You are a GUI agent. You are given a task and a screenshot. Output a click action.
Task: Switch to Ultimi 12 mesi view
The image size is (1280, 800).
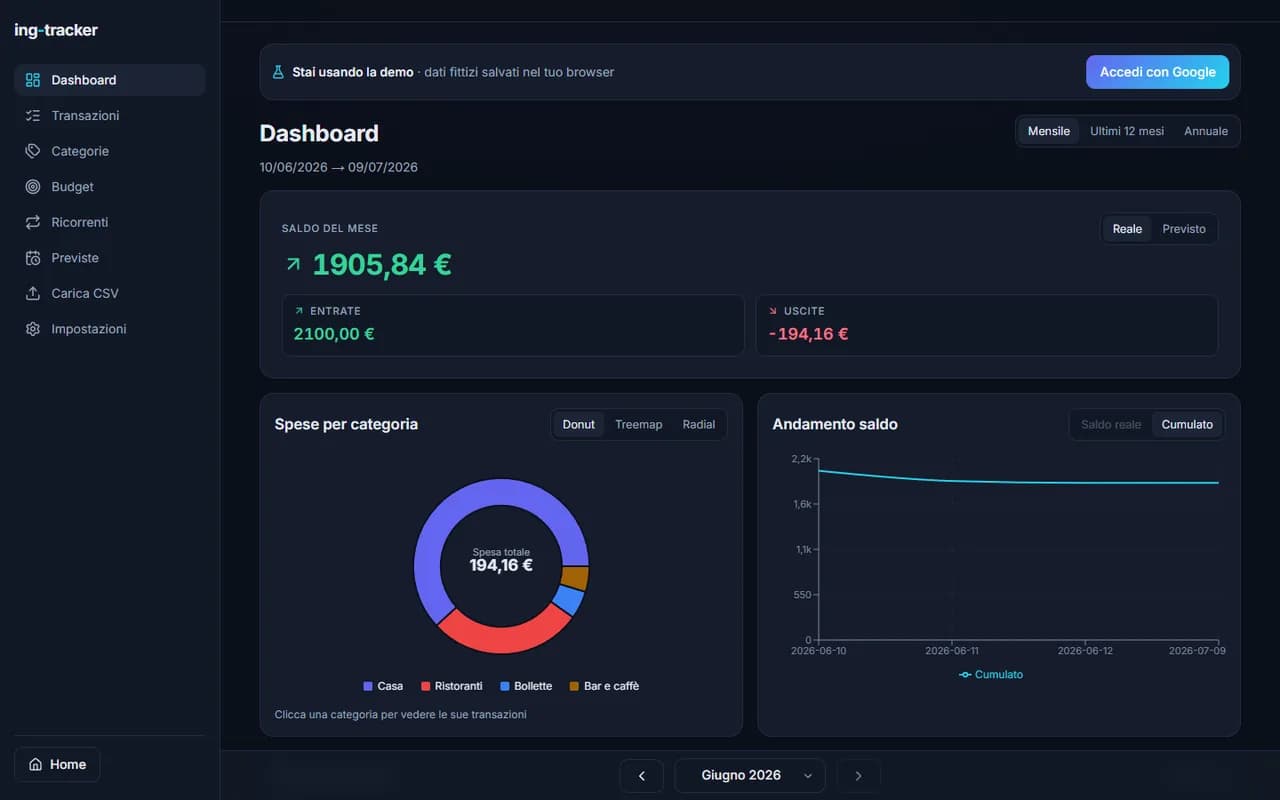click(x=1127, y=131)
